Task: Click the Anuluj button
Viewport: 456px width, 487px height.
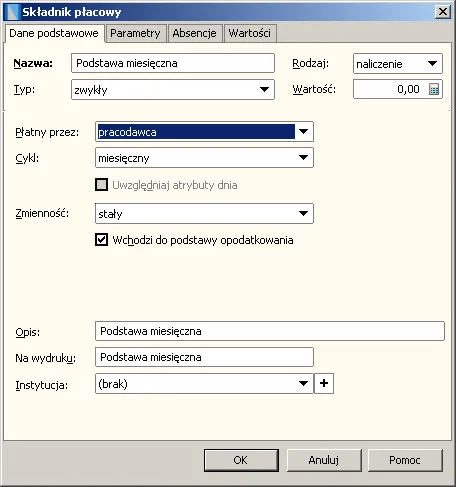Action: [x=324, y=460]
